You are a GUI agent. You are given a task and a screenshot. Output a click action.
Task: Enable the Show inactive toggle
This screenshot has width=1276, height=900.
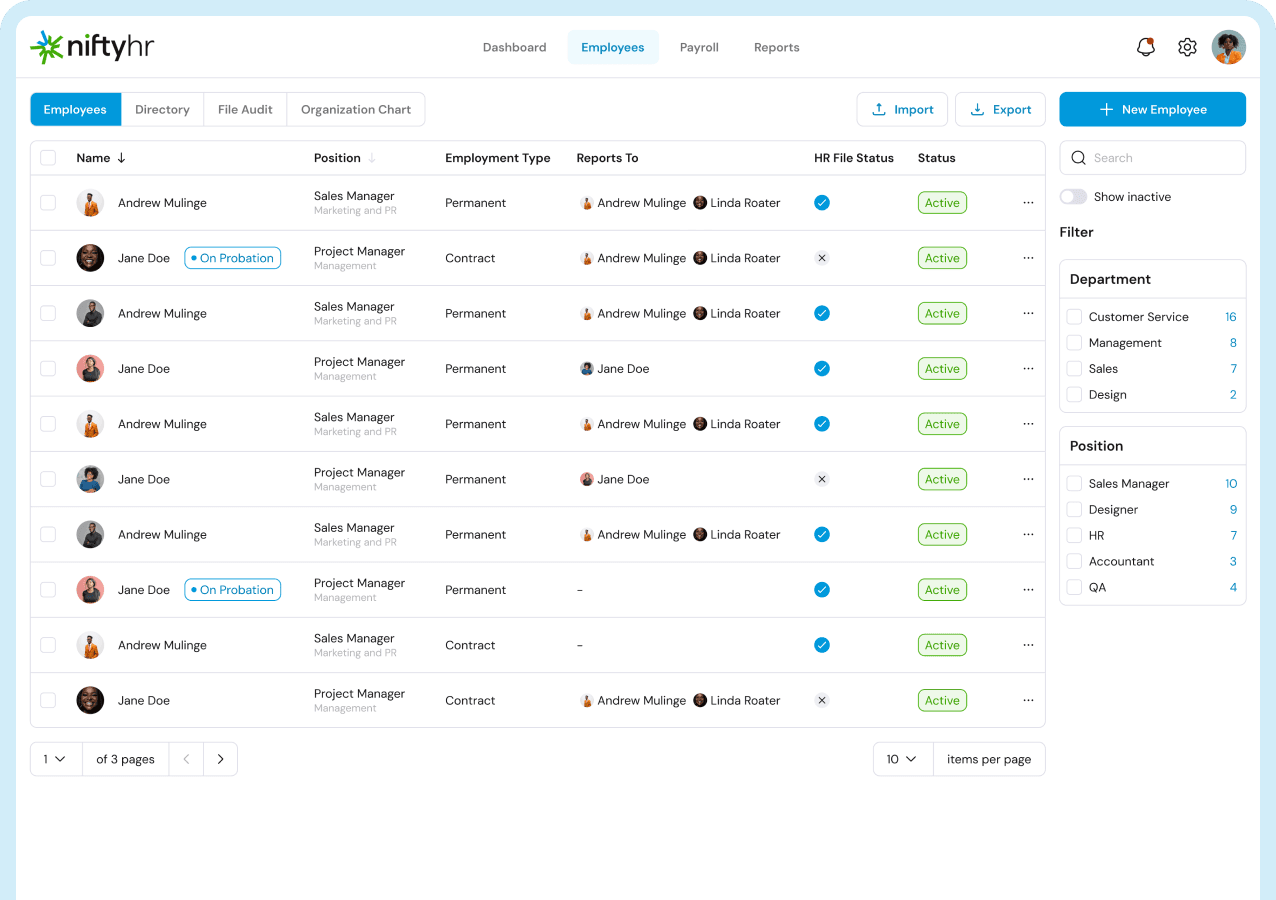[x=1073, y=196]
